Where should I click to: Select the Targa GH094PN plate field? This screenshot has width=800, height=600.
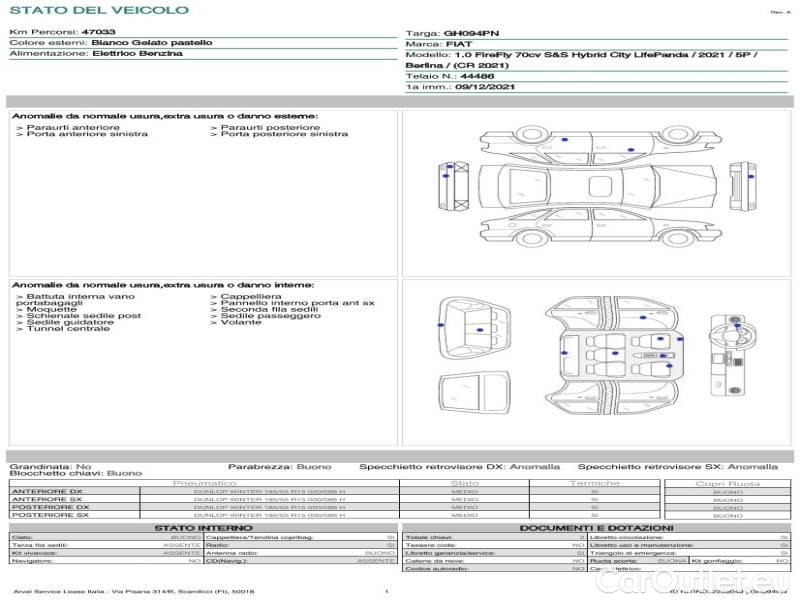point(465,33)
